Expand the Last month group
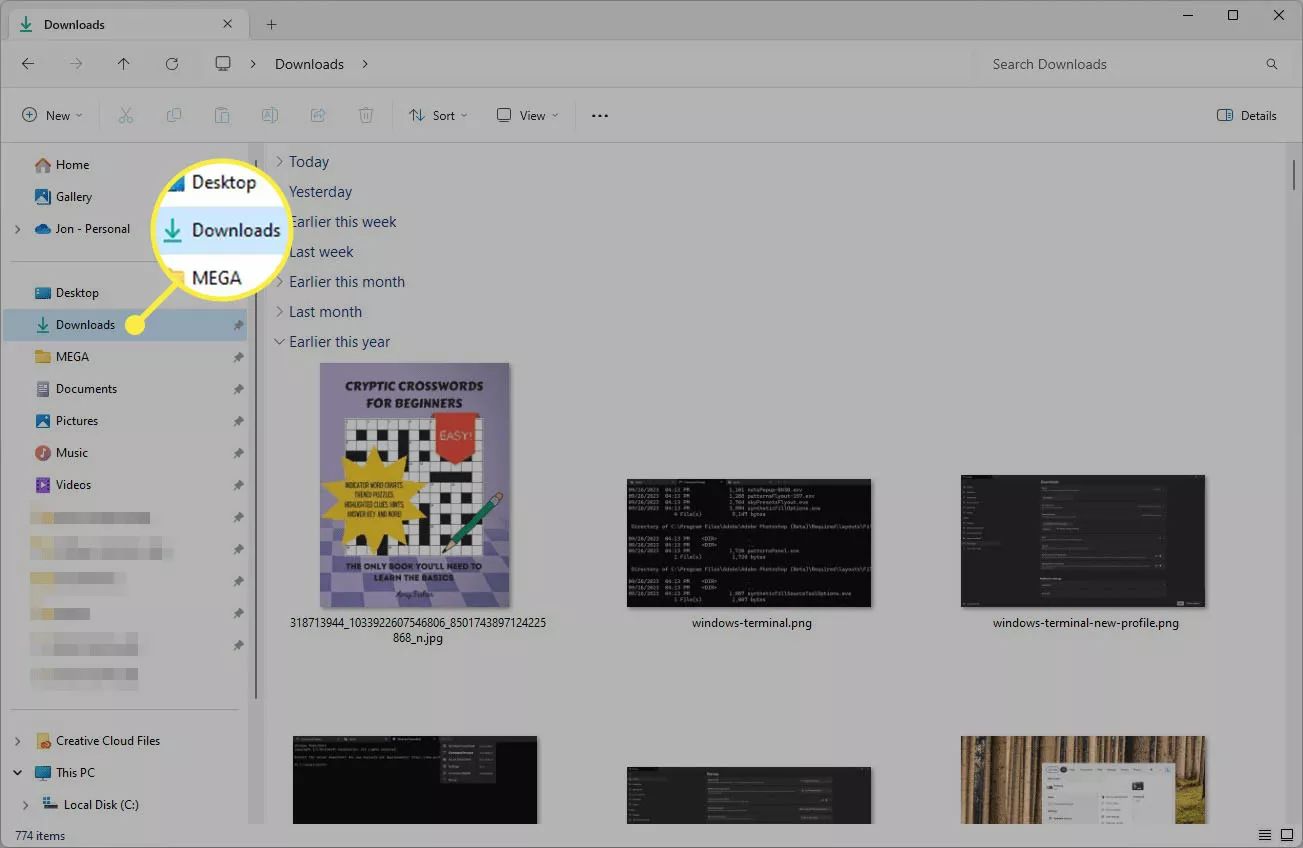 280,312
